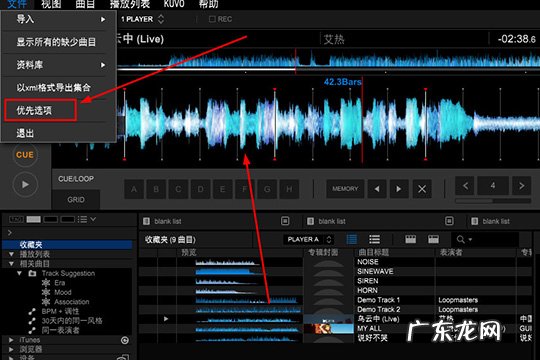Open the 帮助 menu
Viewport: 540px width, 360px height.
pyautogui.click(x=208, y=4)
